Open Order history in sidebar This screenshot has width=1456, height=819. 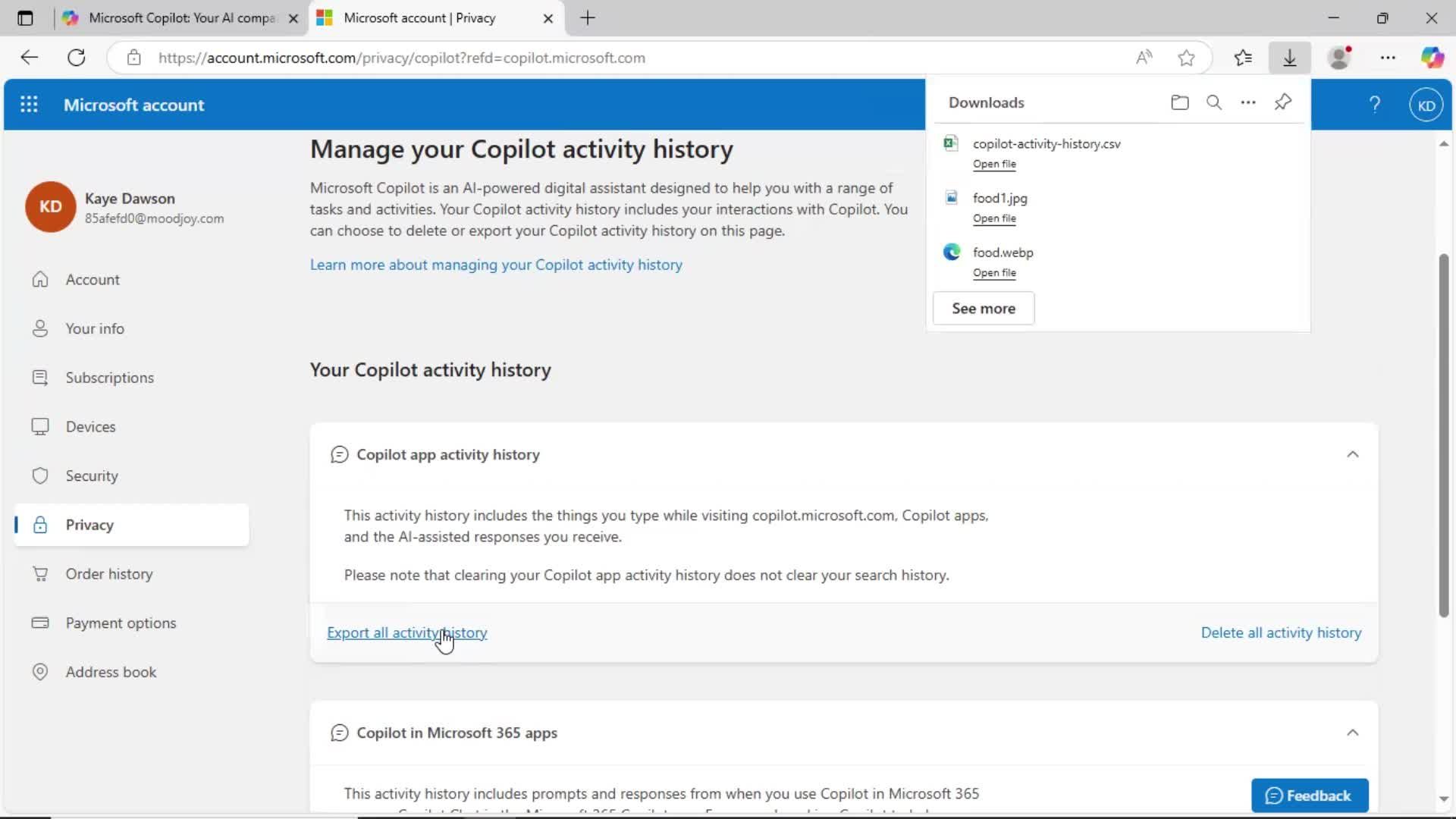pos(131,574)
